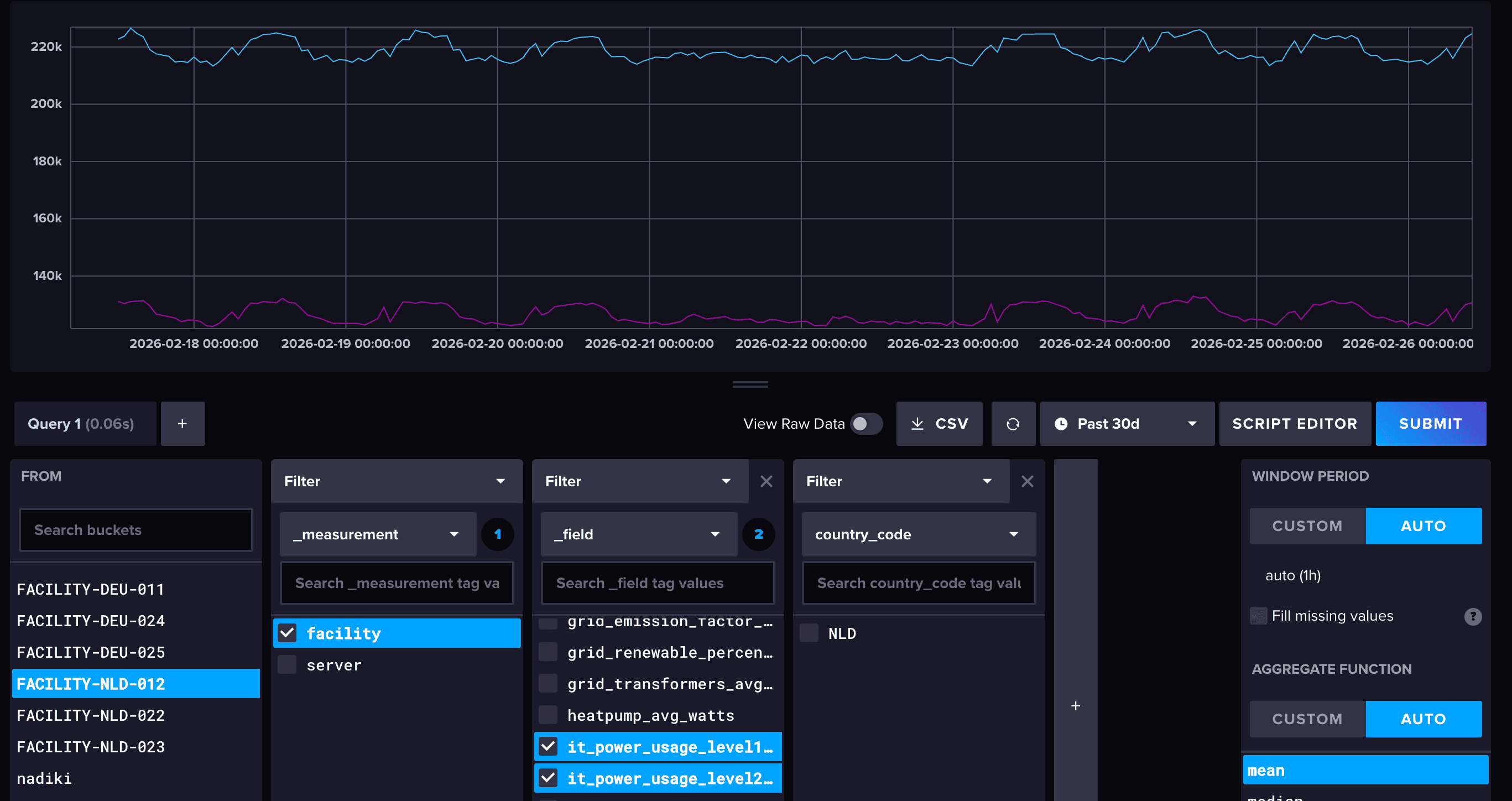
Task: Open the Past 30d time range dropdown
Action: 1128,423
